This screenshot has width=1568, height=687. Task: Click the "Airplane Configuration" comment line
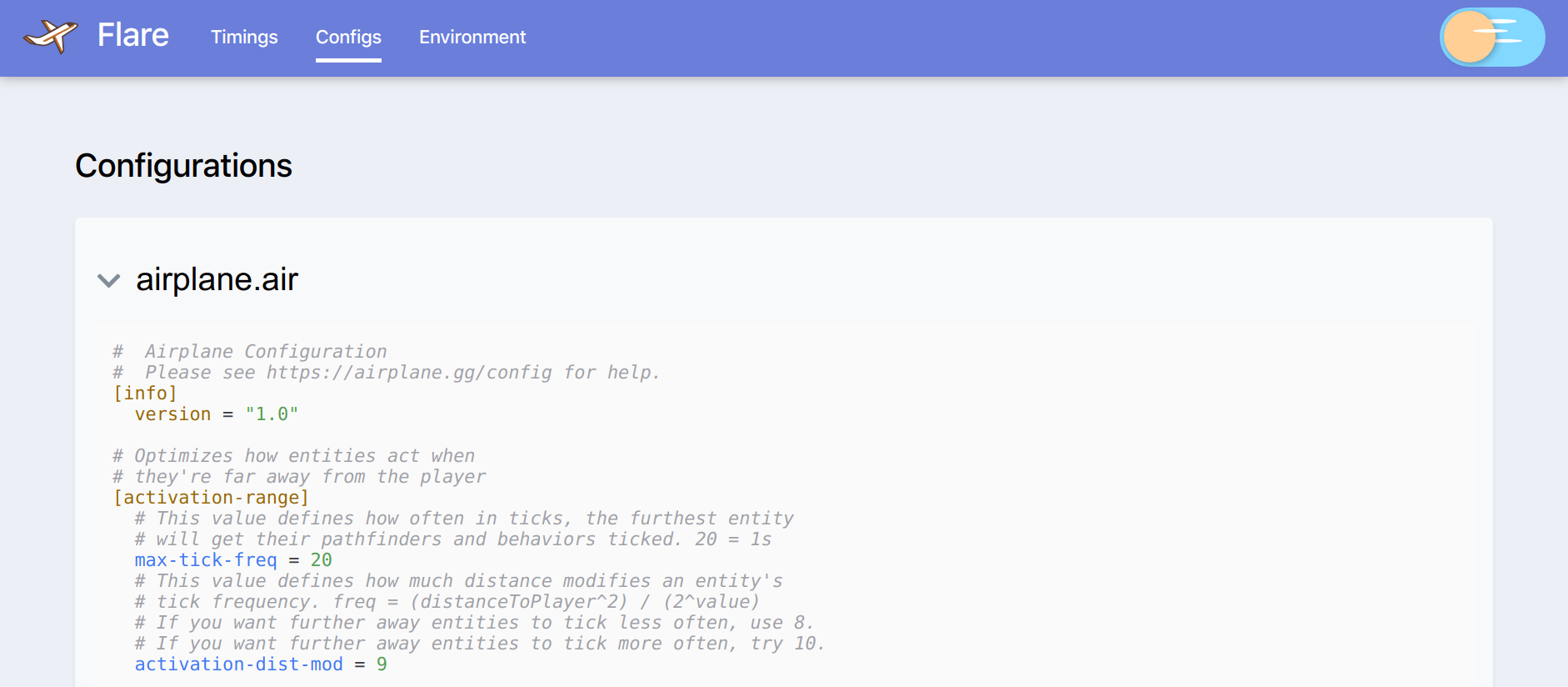click(265, 352)
